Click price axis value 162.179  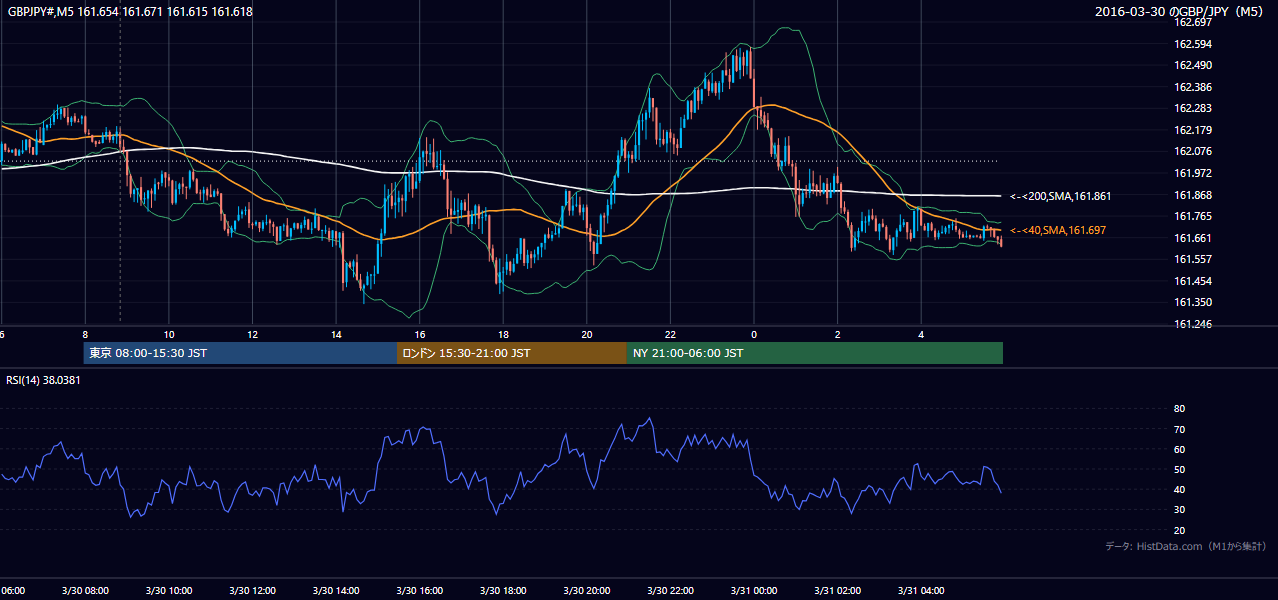(x=1192, y=130)
